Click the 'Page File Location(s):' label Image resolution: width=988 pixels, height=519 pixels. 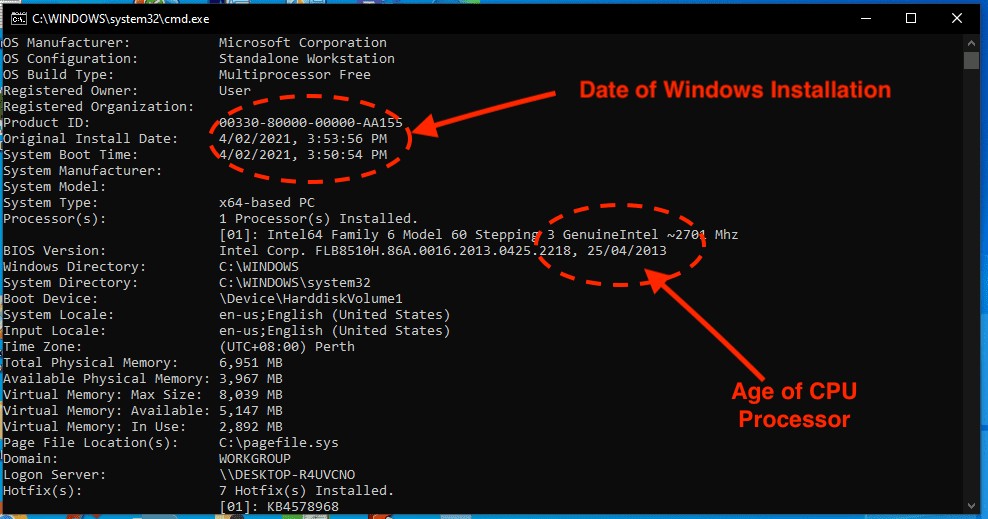90,443
